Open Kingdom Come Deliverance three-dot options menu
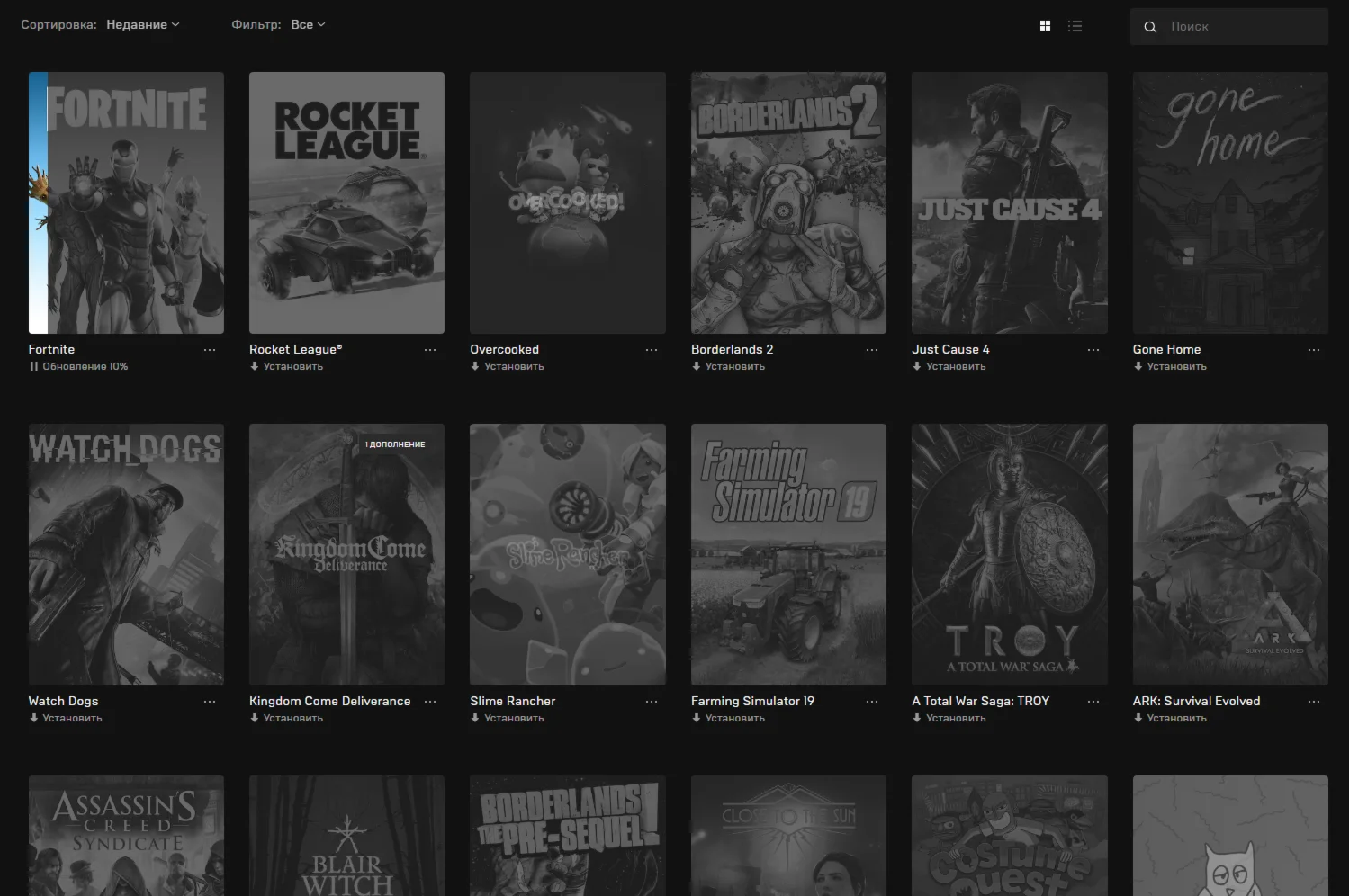This screenshot has height=896, width=1349. (x=430, y=702)
